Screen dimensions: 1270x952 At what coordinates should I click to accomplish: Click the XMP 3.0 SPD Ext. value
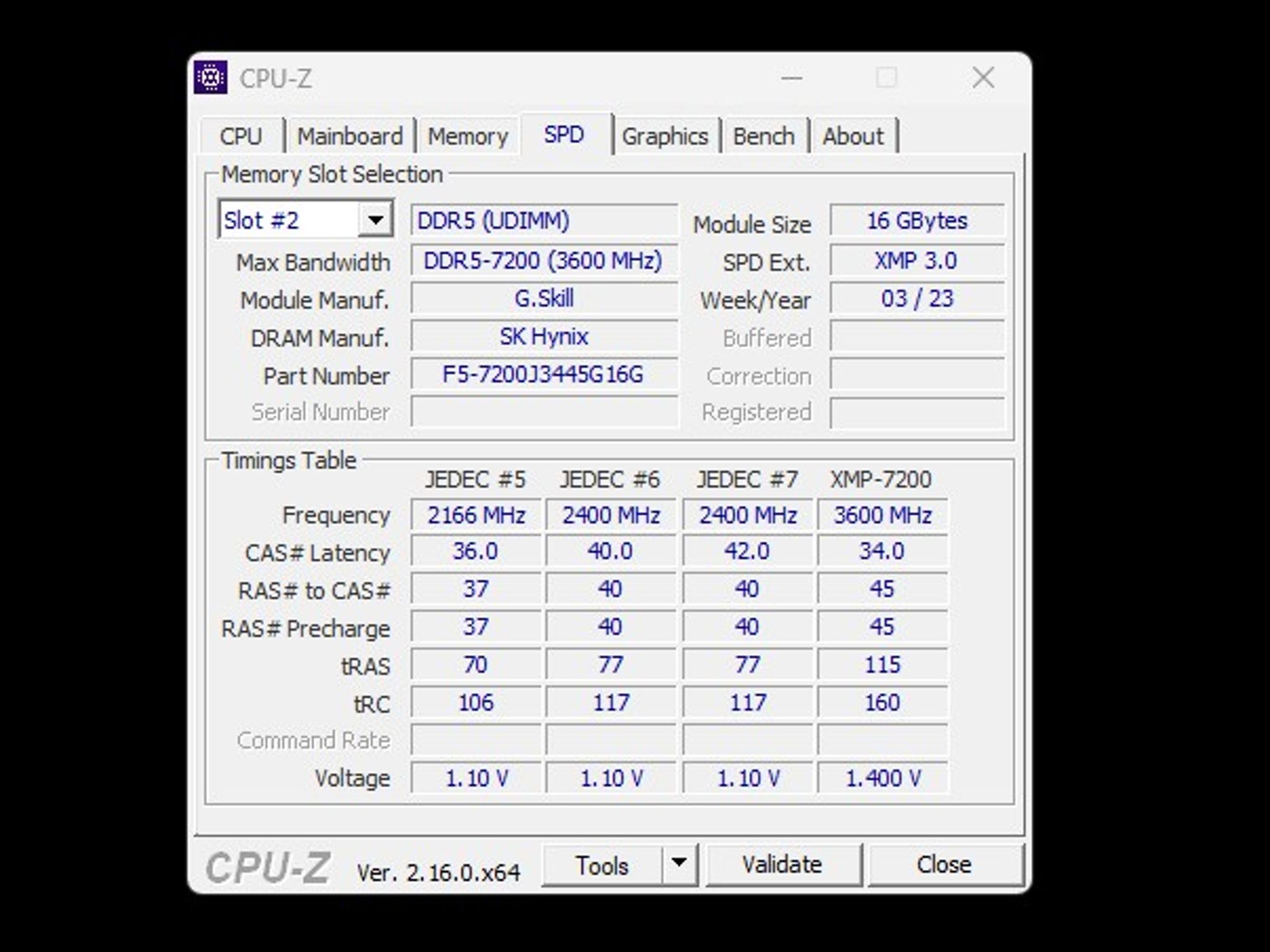coord(917,260)
